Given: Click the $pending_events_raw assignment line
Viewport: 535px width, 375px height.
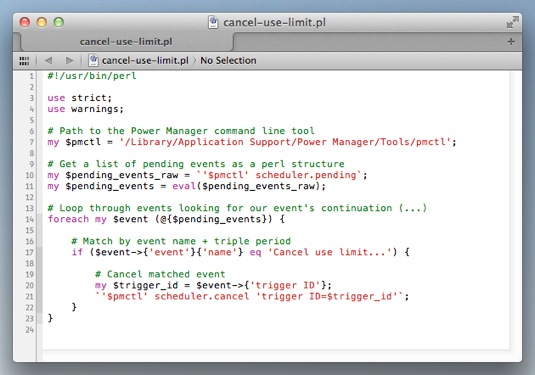Looking at the screenshot, I should (207, 175).
